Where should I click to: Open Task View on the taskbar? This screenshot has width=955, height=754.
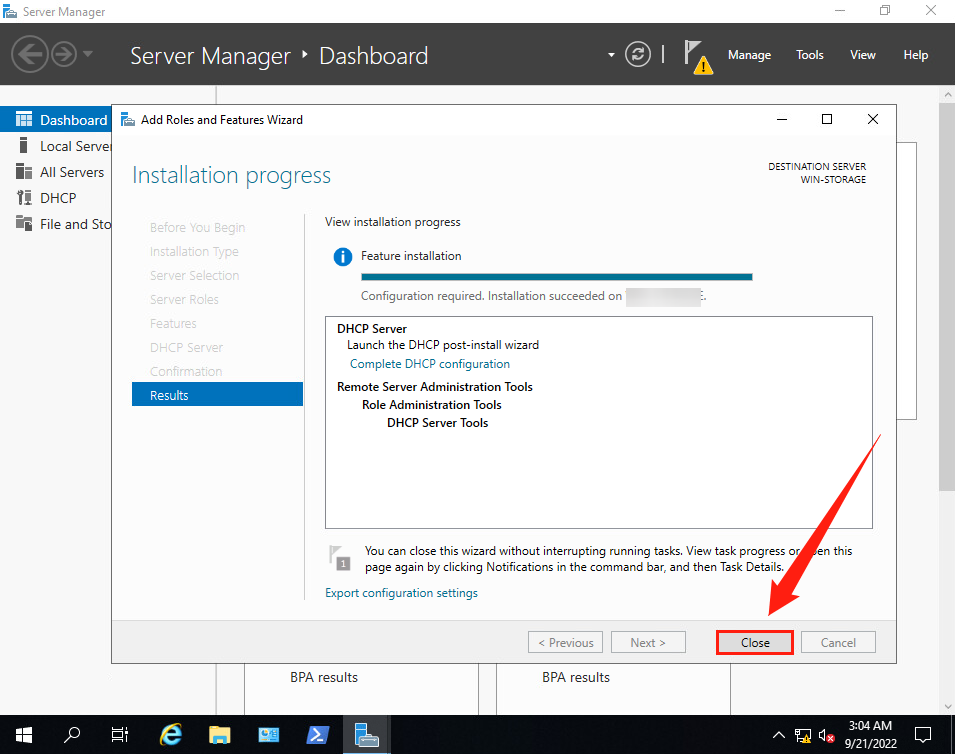[x=120, y=735]
